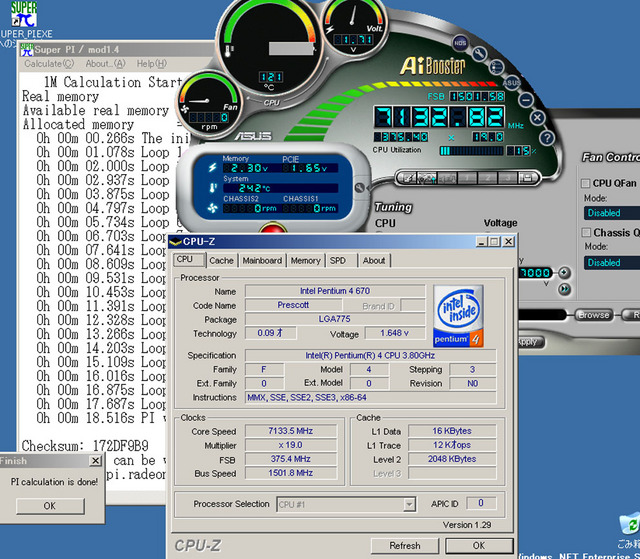This screenshot has height=559, width=640.
Task: Click the 18.516s PI result line
Action: pyautogui.click(x=101, y=418)
